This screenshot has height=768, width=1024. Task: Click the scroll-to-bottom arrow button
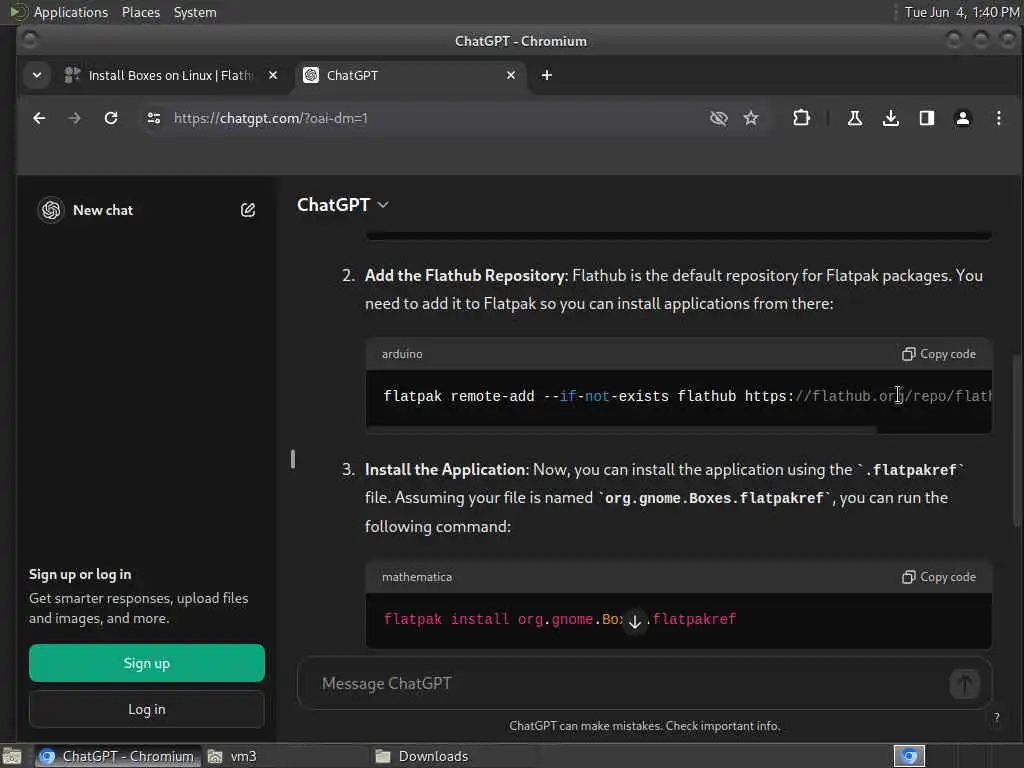tap(635, 621)
